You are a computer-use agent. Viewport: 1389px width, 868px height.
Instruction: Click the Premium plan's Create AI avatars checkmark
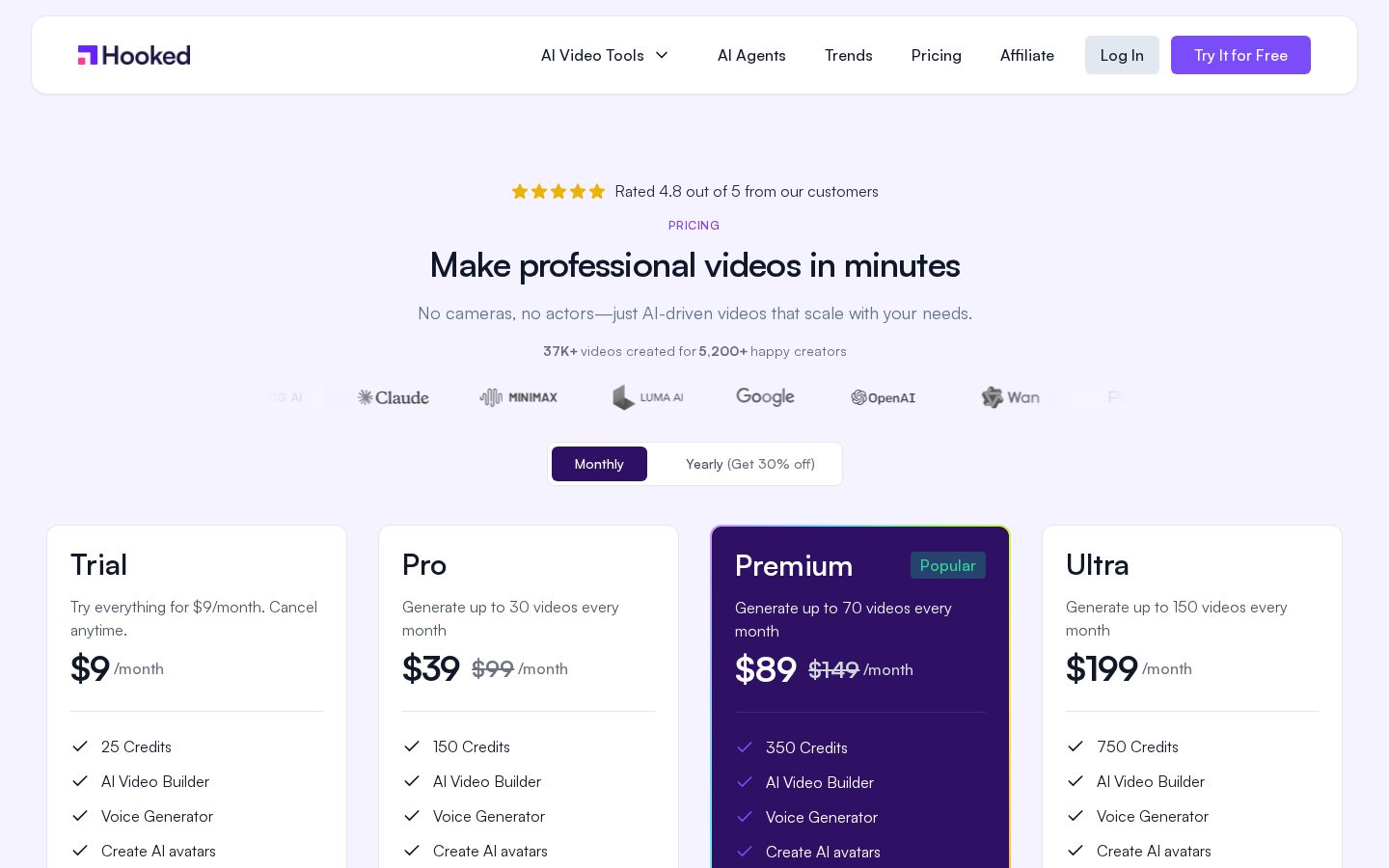coord(745,852)
